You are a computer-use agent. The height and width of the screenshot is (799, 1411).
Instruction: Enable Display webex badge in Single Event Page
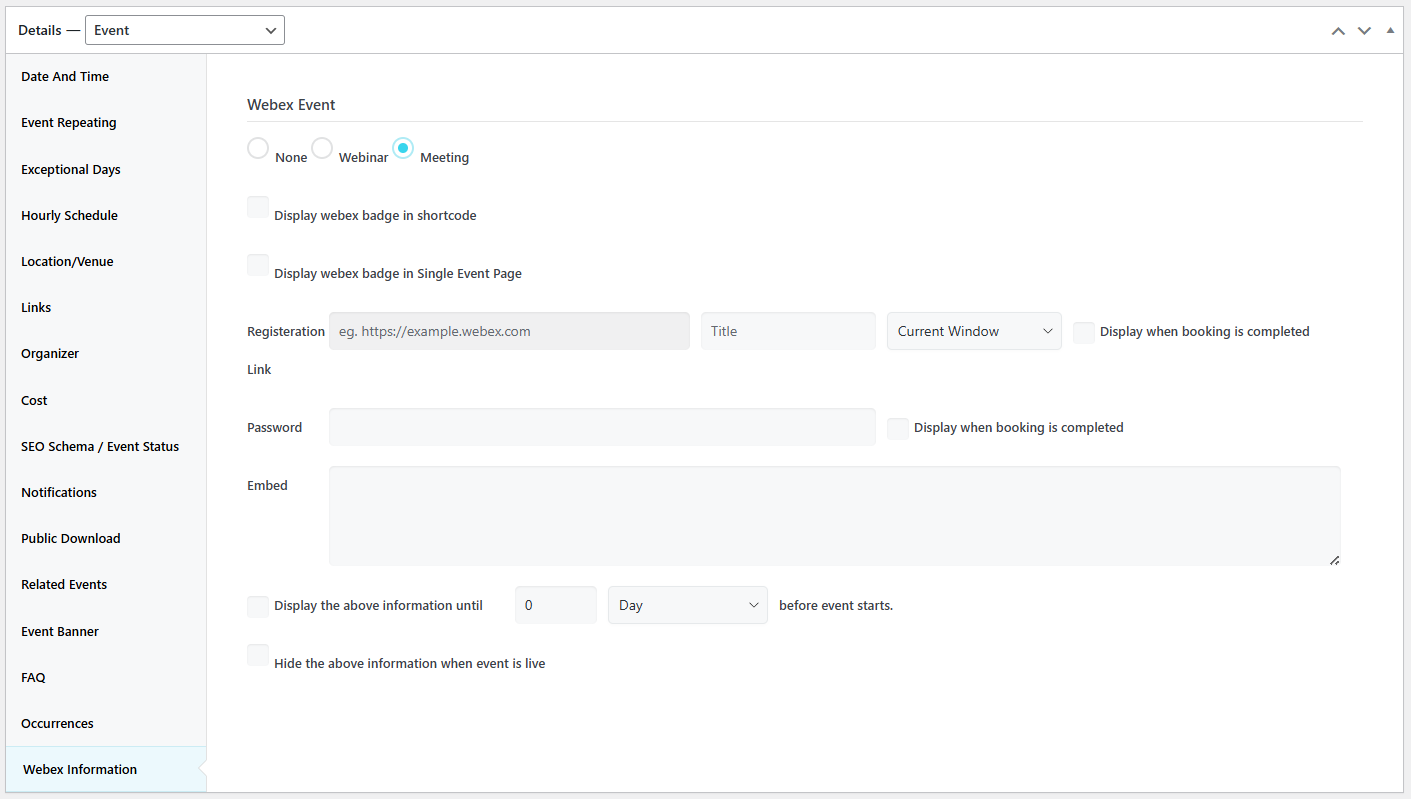pos(257,265)
